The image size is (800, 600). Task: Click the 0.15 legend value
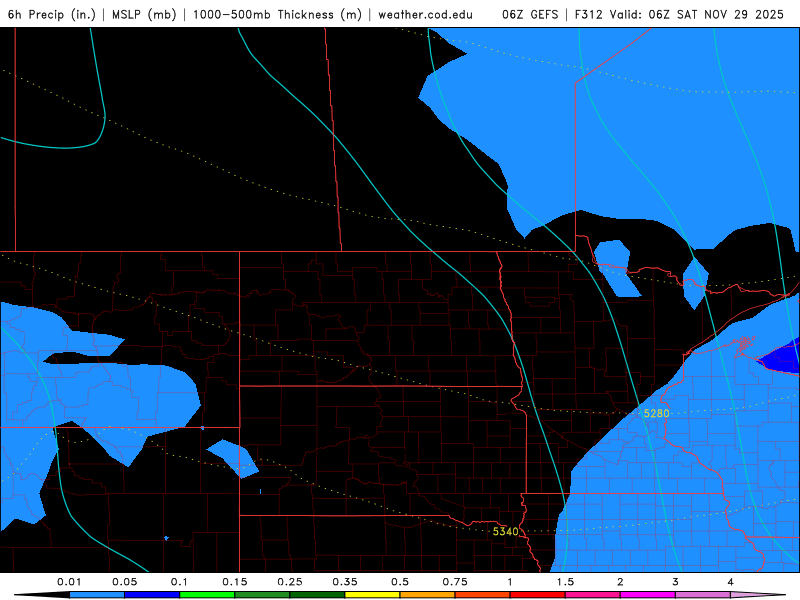click(x=235, y=582)
